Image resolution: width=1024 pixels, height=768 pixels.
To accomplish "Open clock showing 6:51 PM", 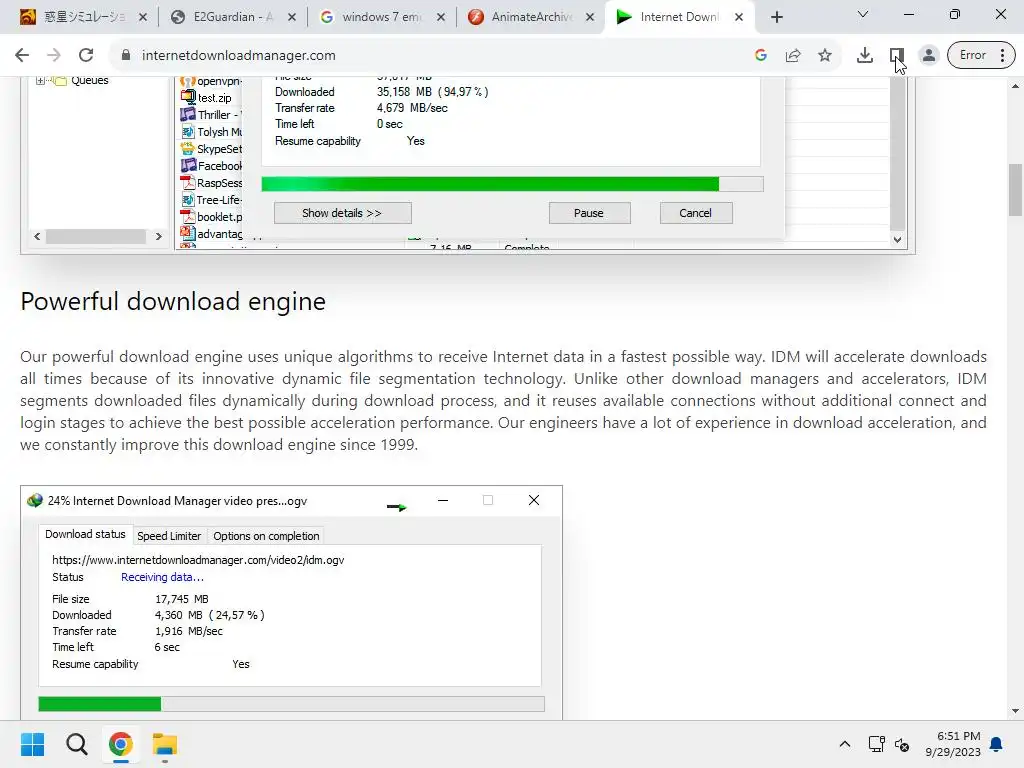I will click(x=953, y=744).
